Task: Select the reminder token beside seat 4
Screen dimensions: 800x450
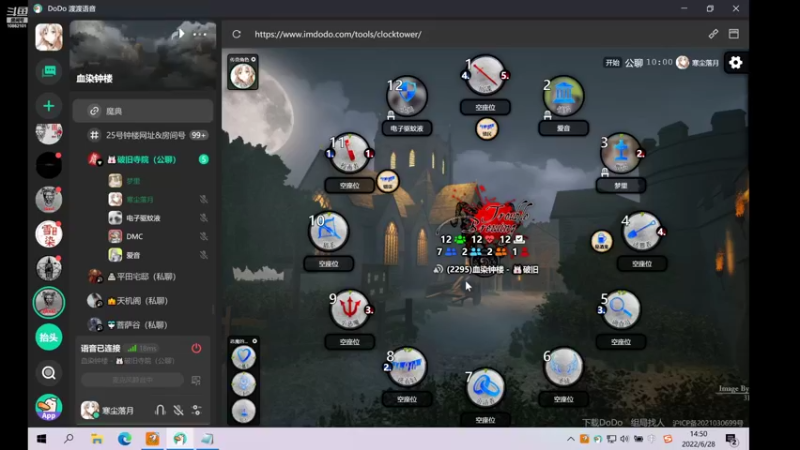Action: 602,241
